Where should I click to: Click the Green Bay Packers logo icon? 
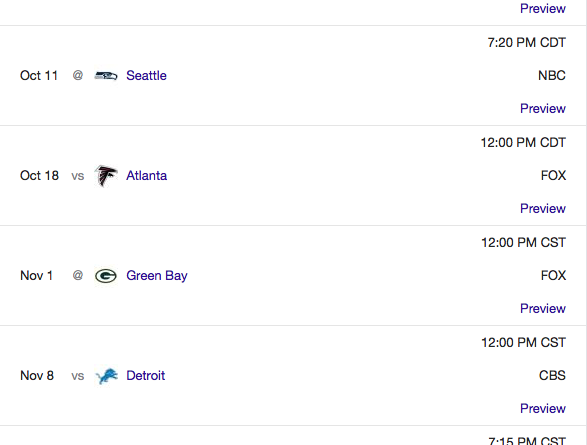pyautogui.click(x=106, y=276)
